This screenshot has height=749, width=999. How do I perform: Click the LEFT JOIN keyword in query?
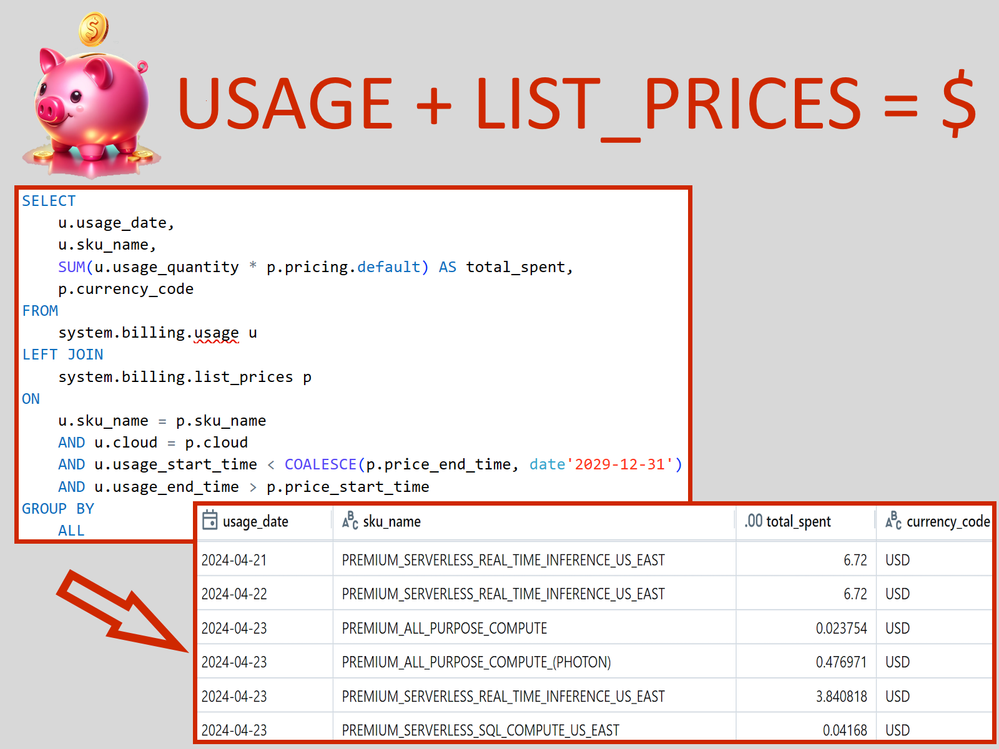click(x=62, y=354)
